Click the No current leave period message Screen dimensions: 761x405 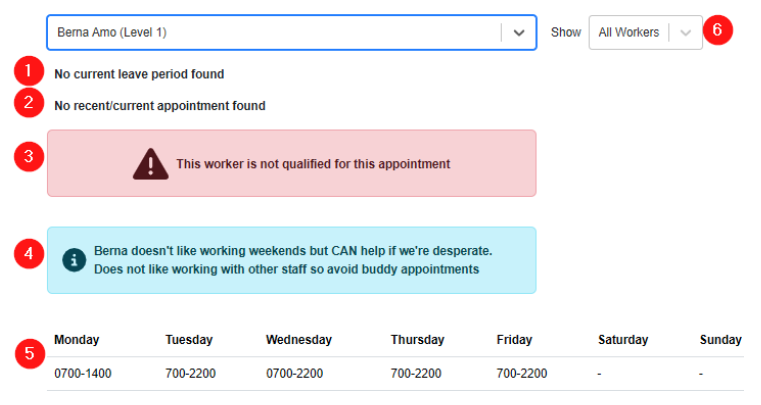coord(139,74)
